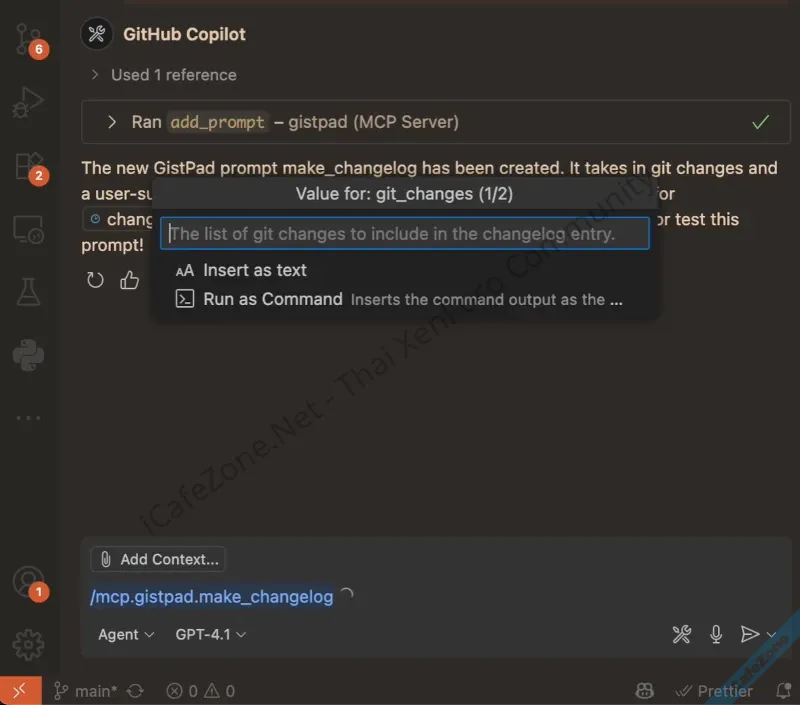The image size is (800, 705).
Task: Click the Copilot icon in the status bar
Action: coord(644,691)
